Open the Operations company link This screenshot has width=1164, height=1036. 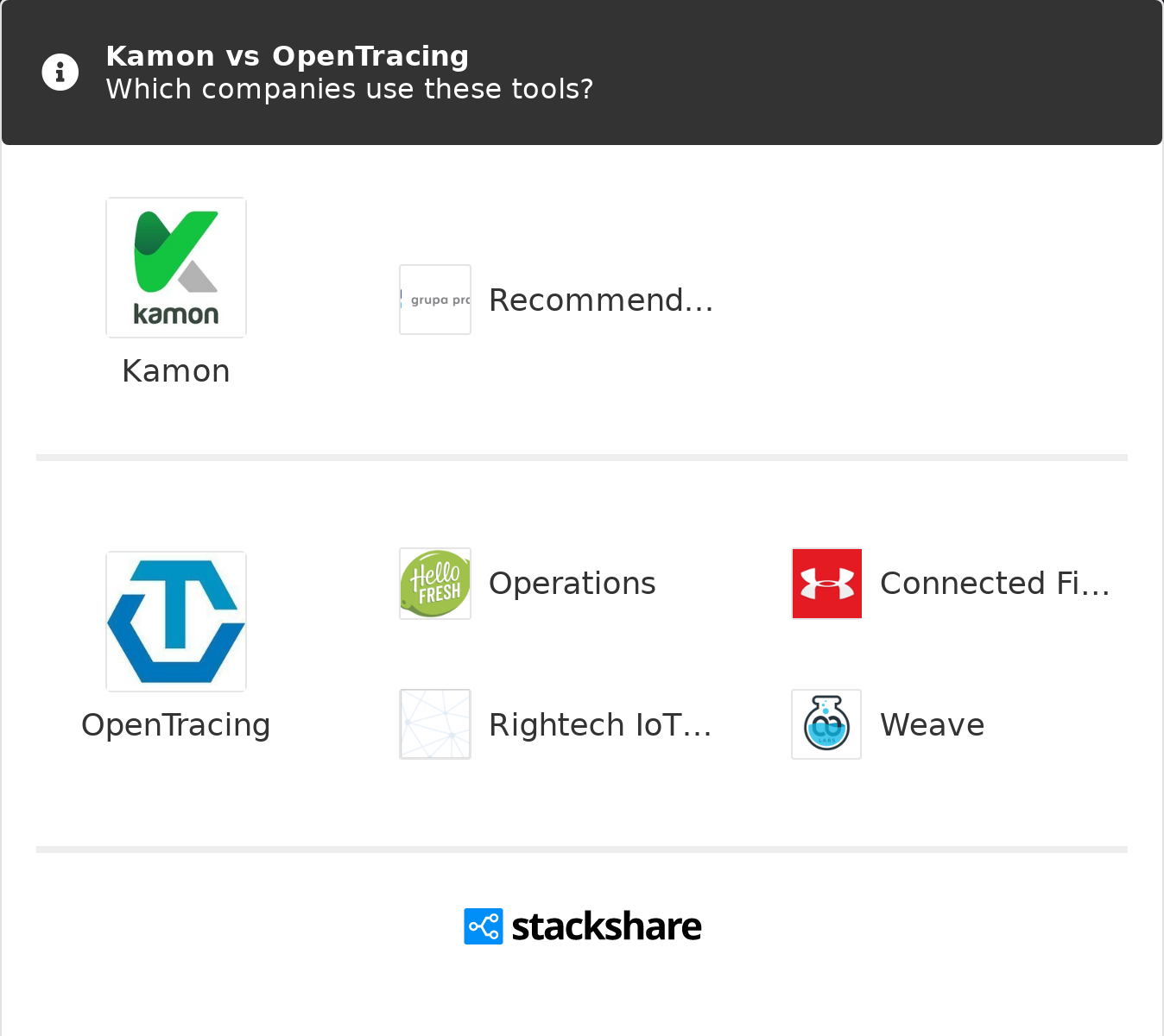(x=572, y=584)
